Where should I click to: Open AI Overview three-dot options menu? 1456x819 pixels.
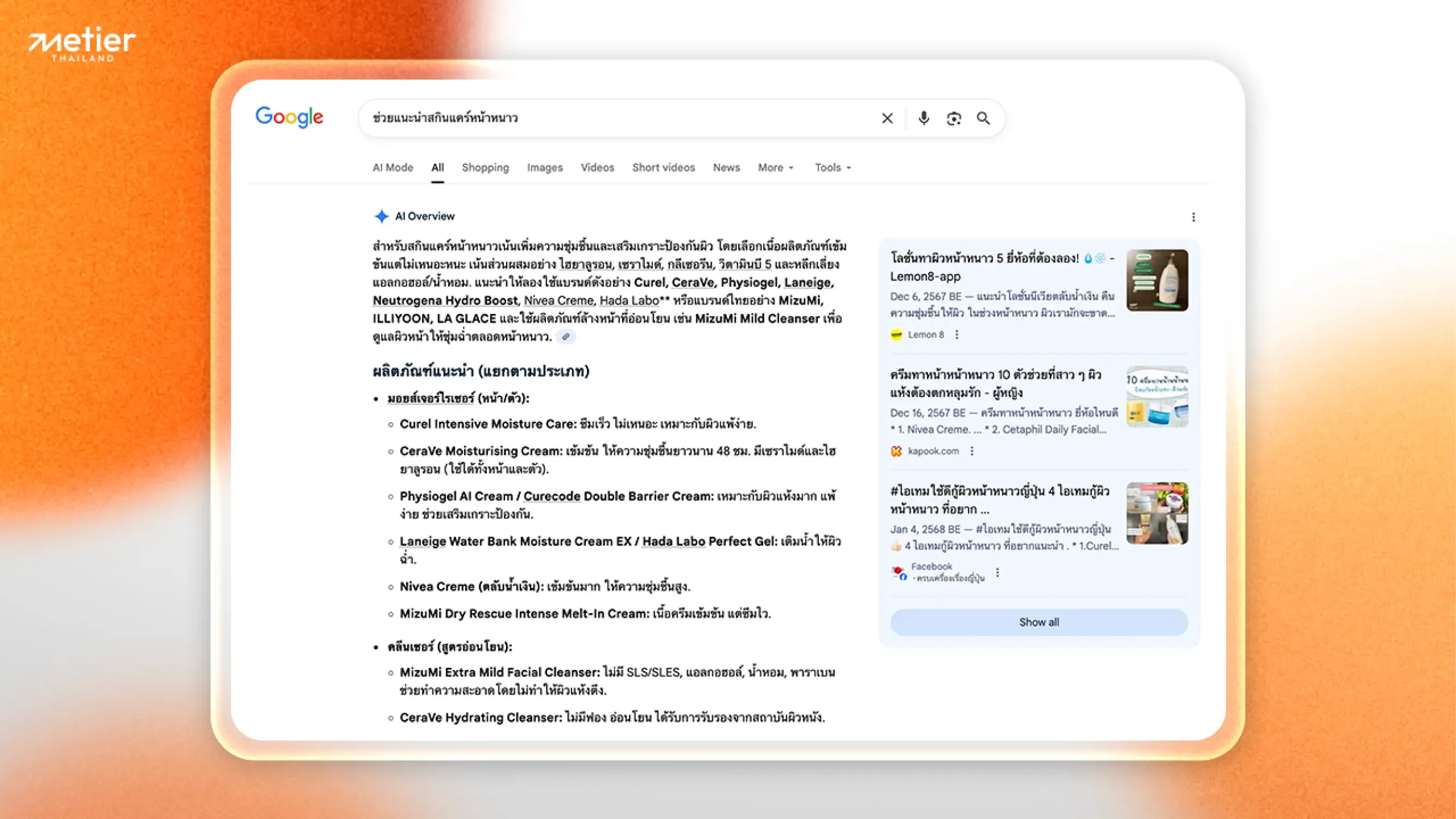(x=1193, y=217)
